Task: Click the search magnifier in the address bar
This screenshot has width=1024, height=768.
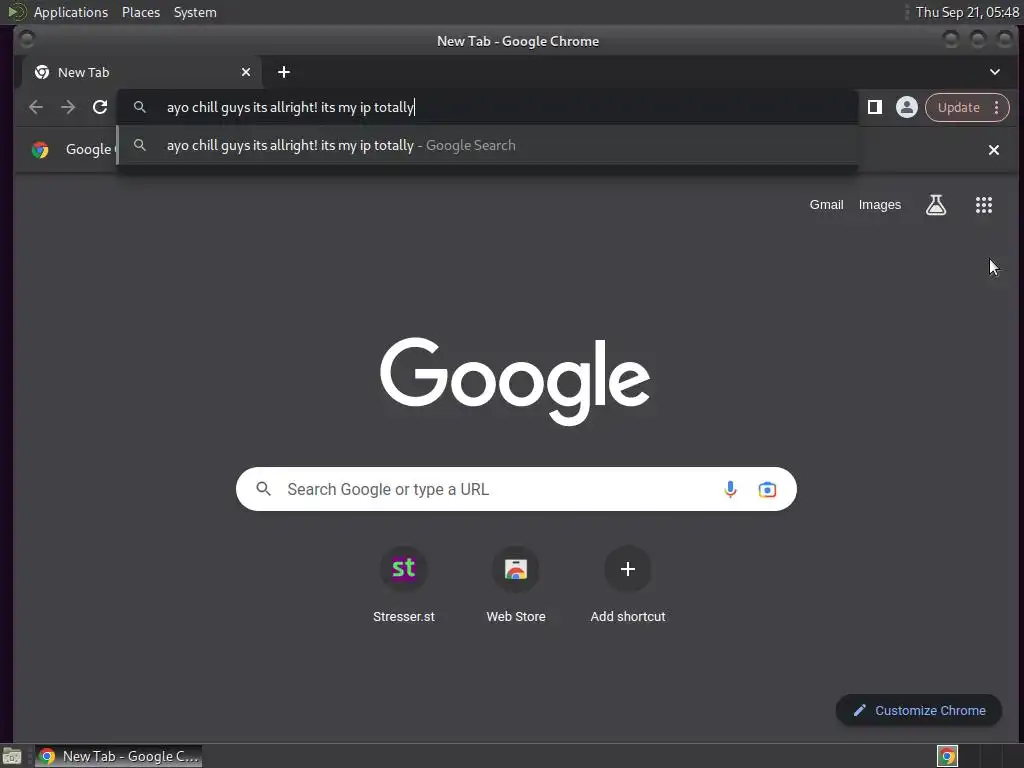Action: [140, 107]
